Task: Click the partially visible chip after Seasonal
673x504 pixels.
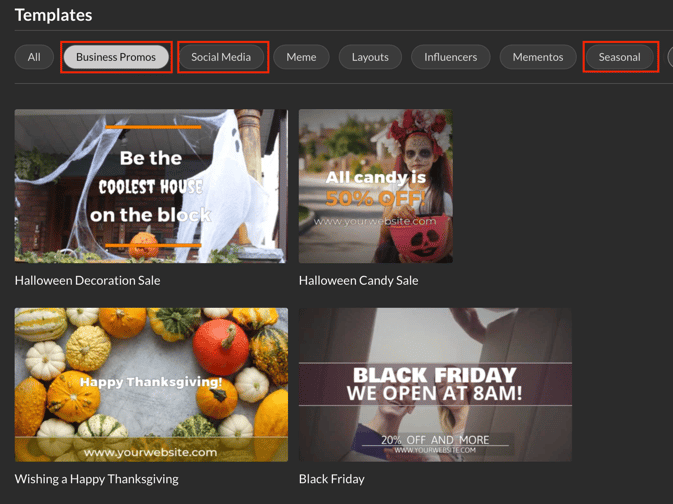Action: 669,57
